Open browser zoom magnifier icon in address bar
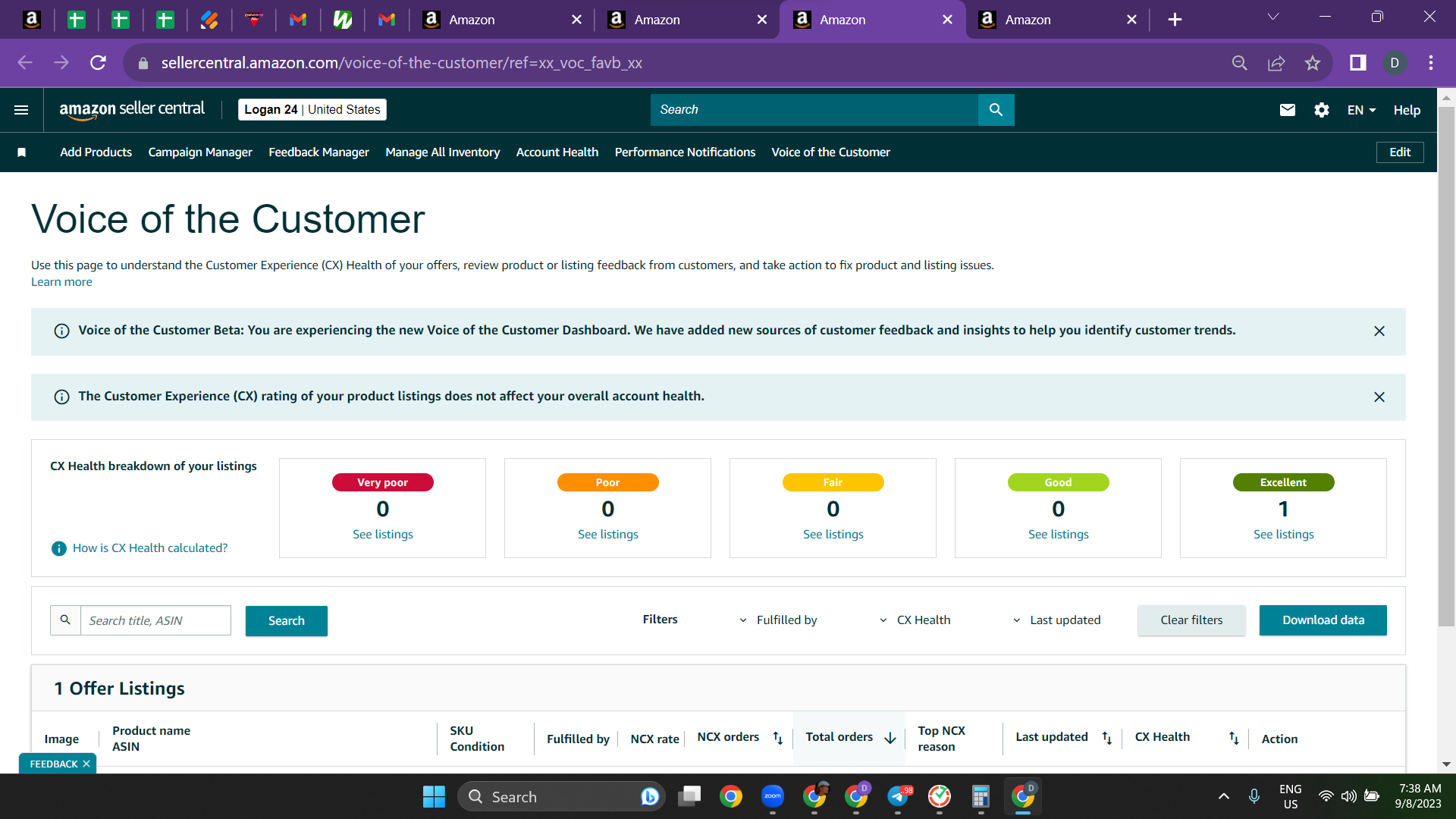This screenshot has height=819, width=1456. pyautogui.click(x=1240, y=63)
